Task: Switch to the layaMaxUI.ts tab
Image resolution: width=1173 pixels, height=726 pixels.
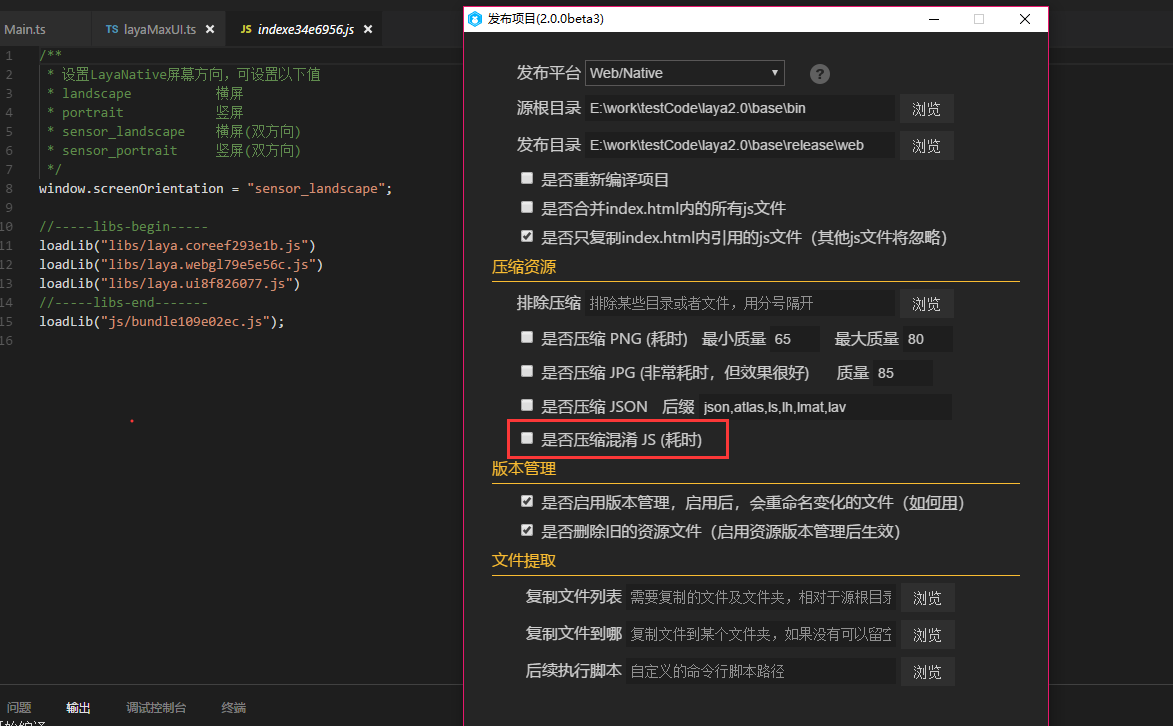Action: pyautogui.click(x=159, y=29)
